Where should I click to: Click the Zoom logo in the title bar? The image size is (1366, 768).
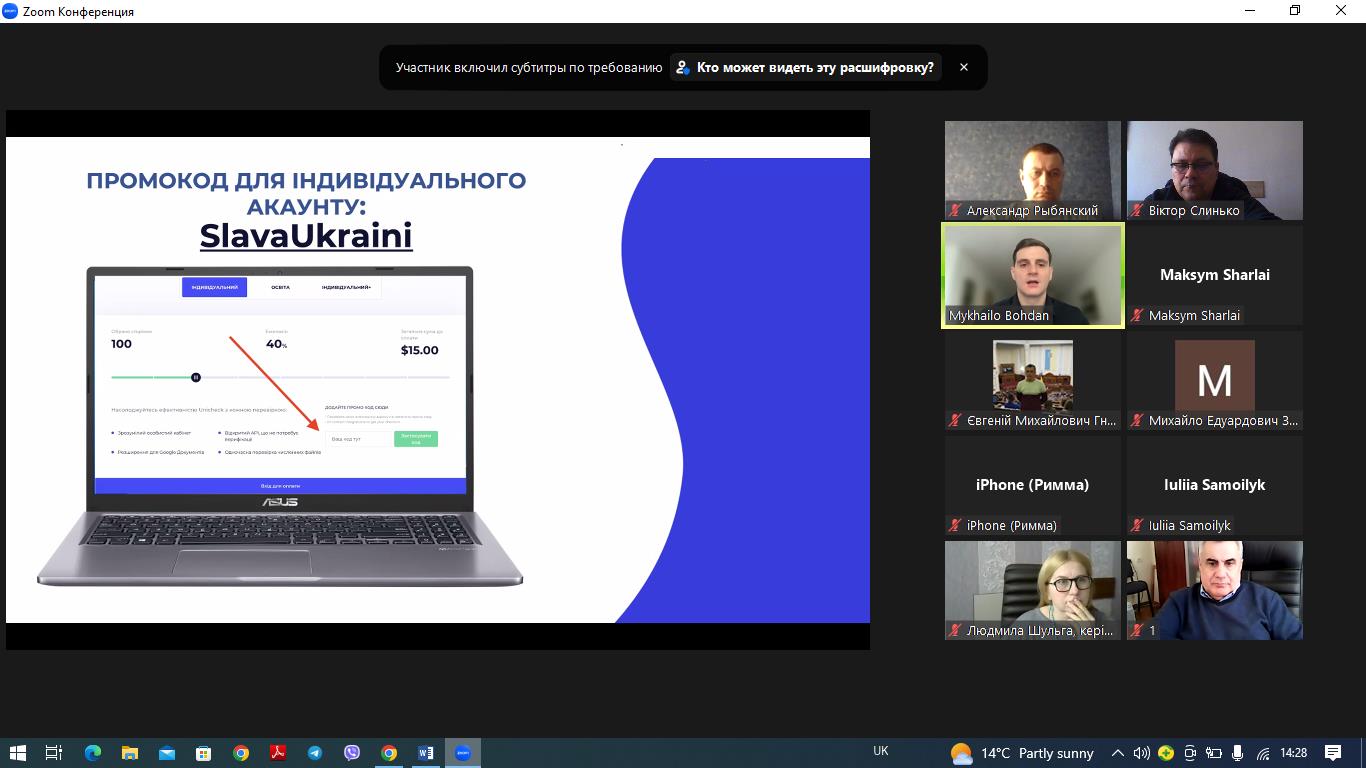(10, 11)
